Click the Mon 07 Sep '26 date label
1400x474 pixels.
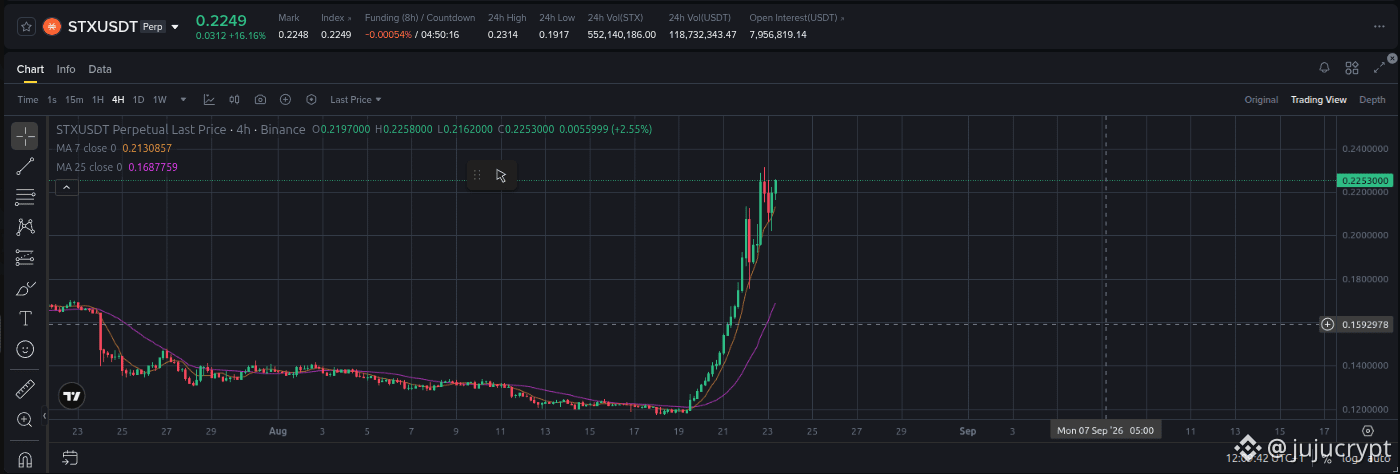[1105, 430]
